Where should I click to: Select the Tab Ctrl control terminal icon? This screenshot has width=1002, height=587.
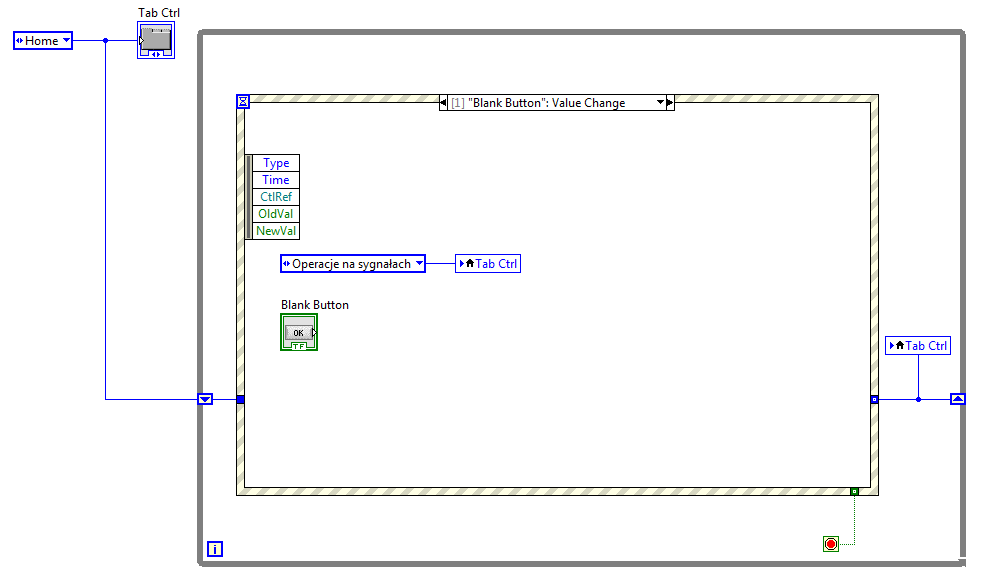(x=156, y=40)
